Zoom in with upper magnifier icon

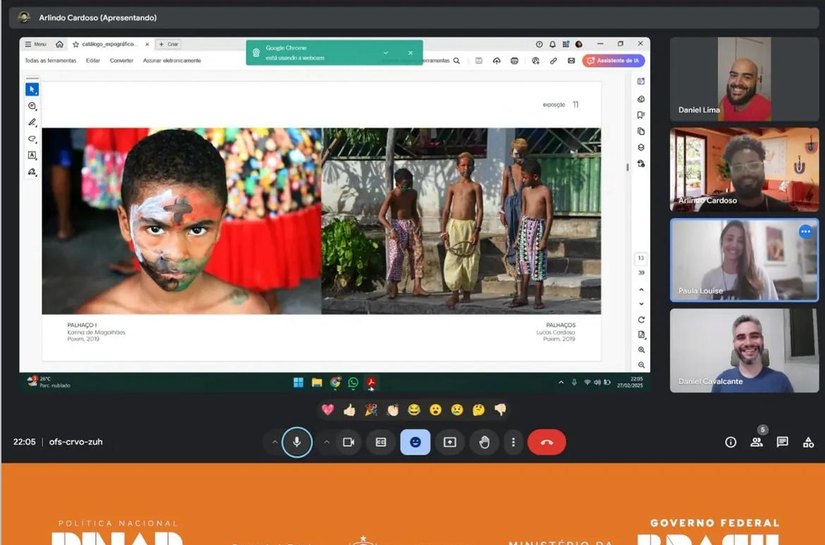pos(641,350)
